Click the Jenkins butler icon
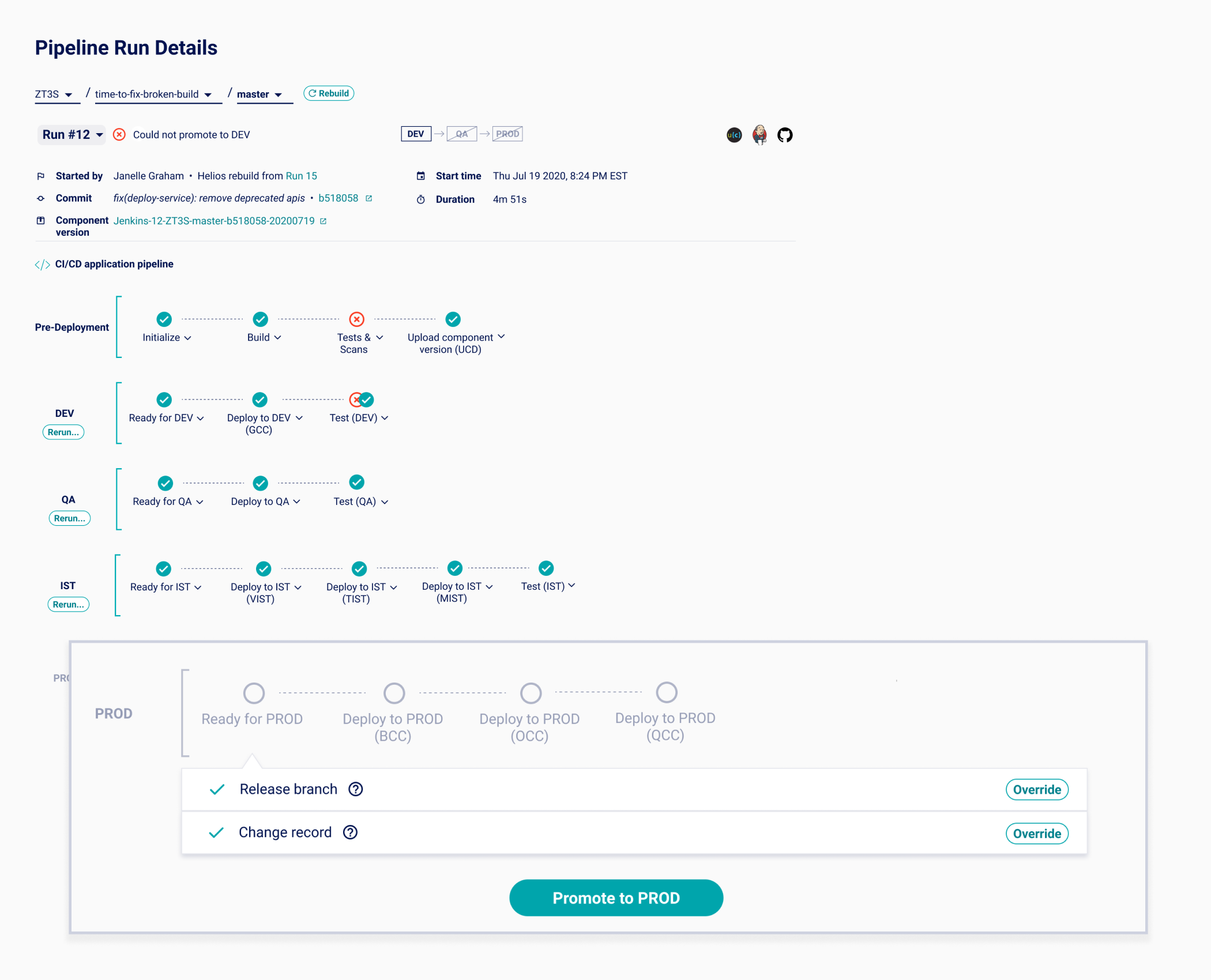This screenshot has width=1211, height=980. [759, 135]
